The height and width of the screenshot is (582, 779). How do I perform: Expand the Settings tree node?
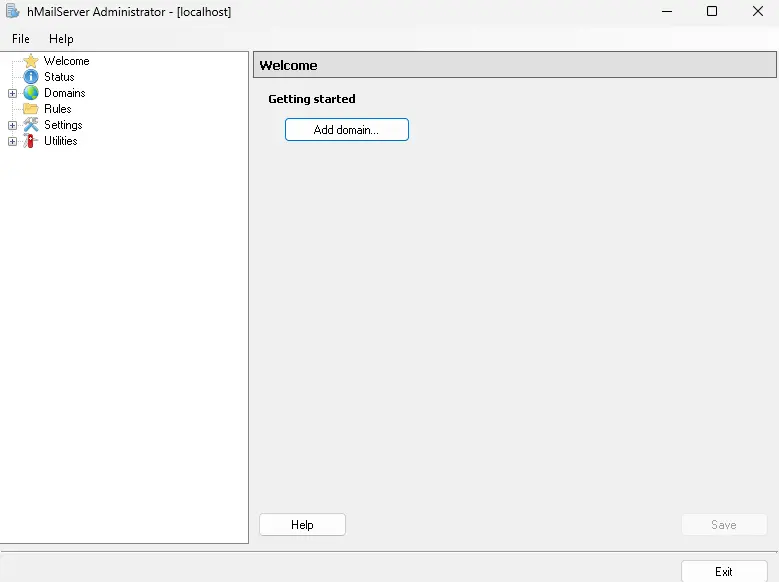pyautogui.click(x=12, y=125)
